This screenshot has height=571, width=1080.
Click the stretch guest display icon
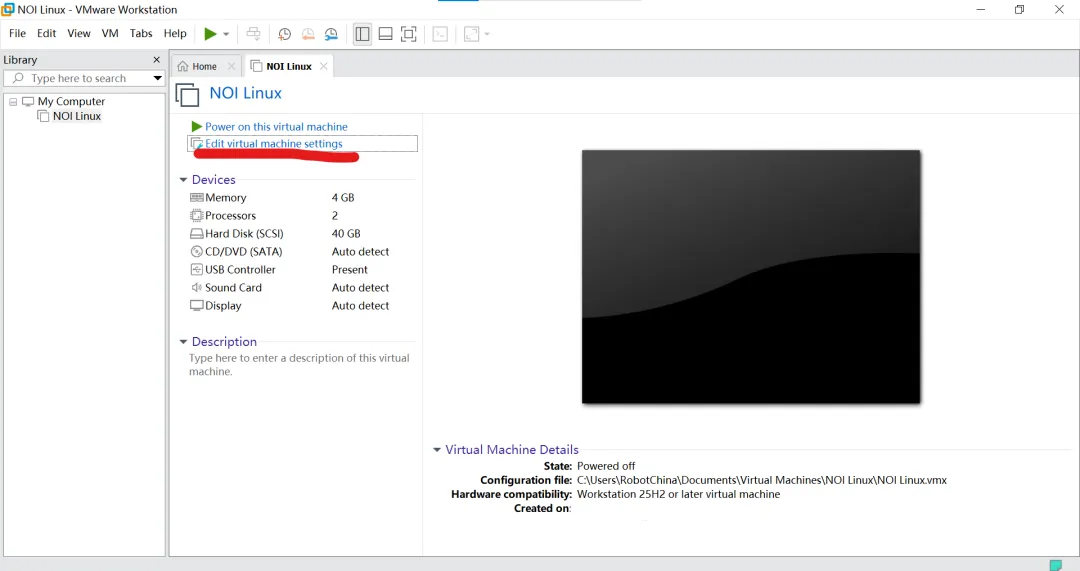[472, 34]
